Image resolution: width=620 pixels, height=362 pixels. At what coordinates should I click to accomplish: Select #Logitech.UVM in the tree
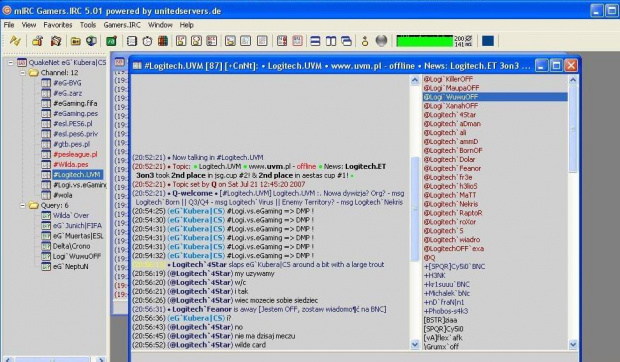point(77,175)
